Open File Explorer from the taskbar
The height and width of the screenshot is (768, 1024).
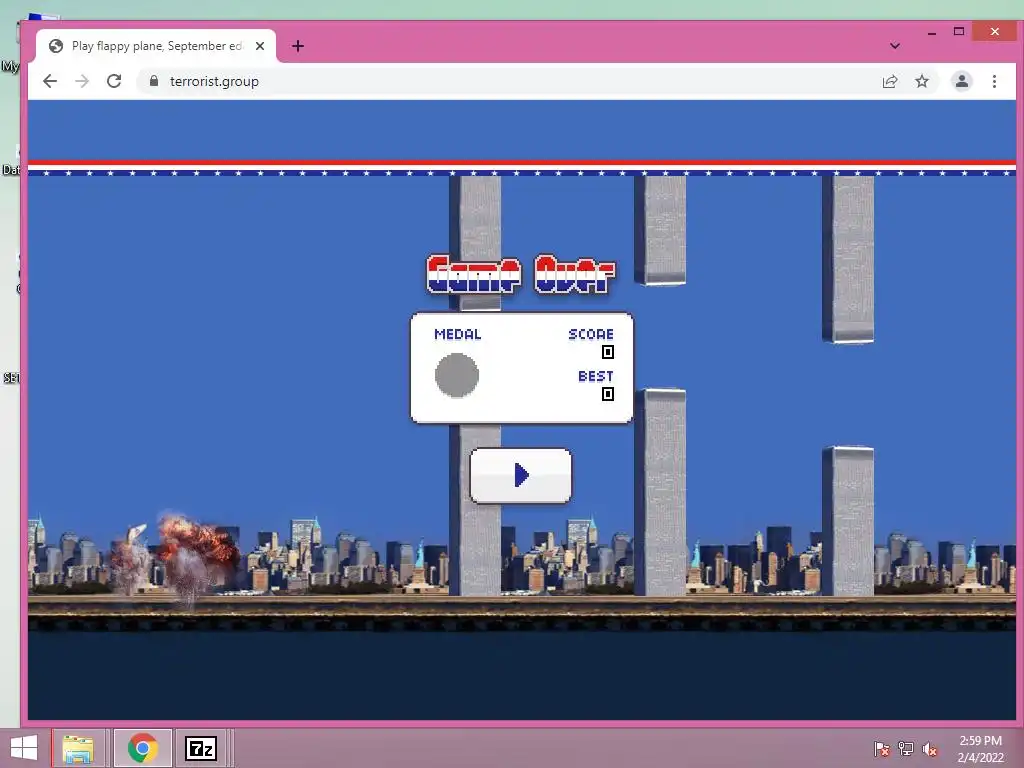pyautogui.click(x=78, y=748)
